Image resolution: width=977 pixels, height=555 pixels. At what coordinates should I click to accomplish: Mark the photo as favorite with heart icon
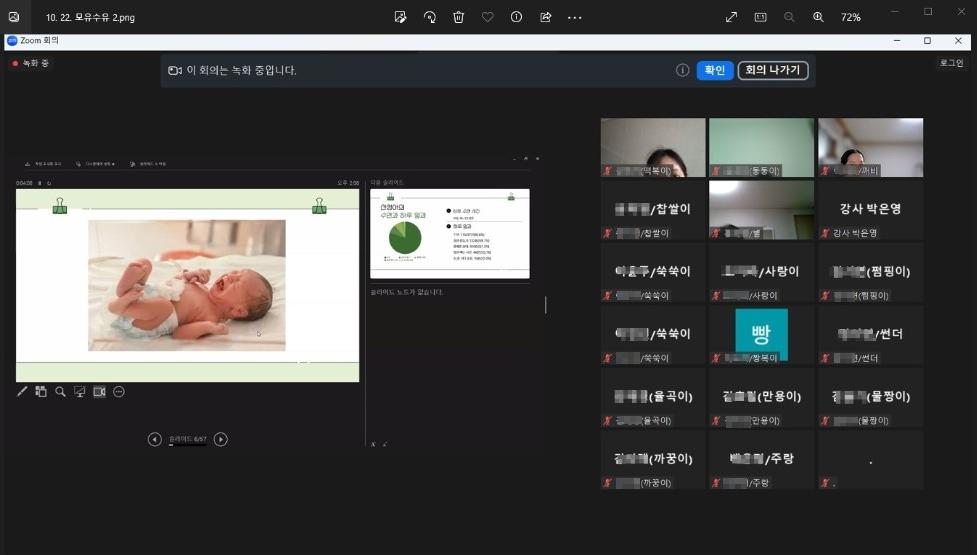(x=488, y=17)
